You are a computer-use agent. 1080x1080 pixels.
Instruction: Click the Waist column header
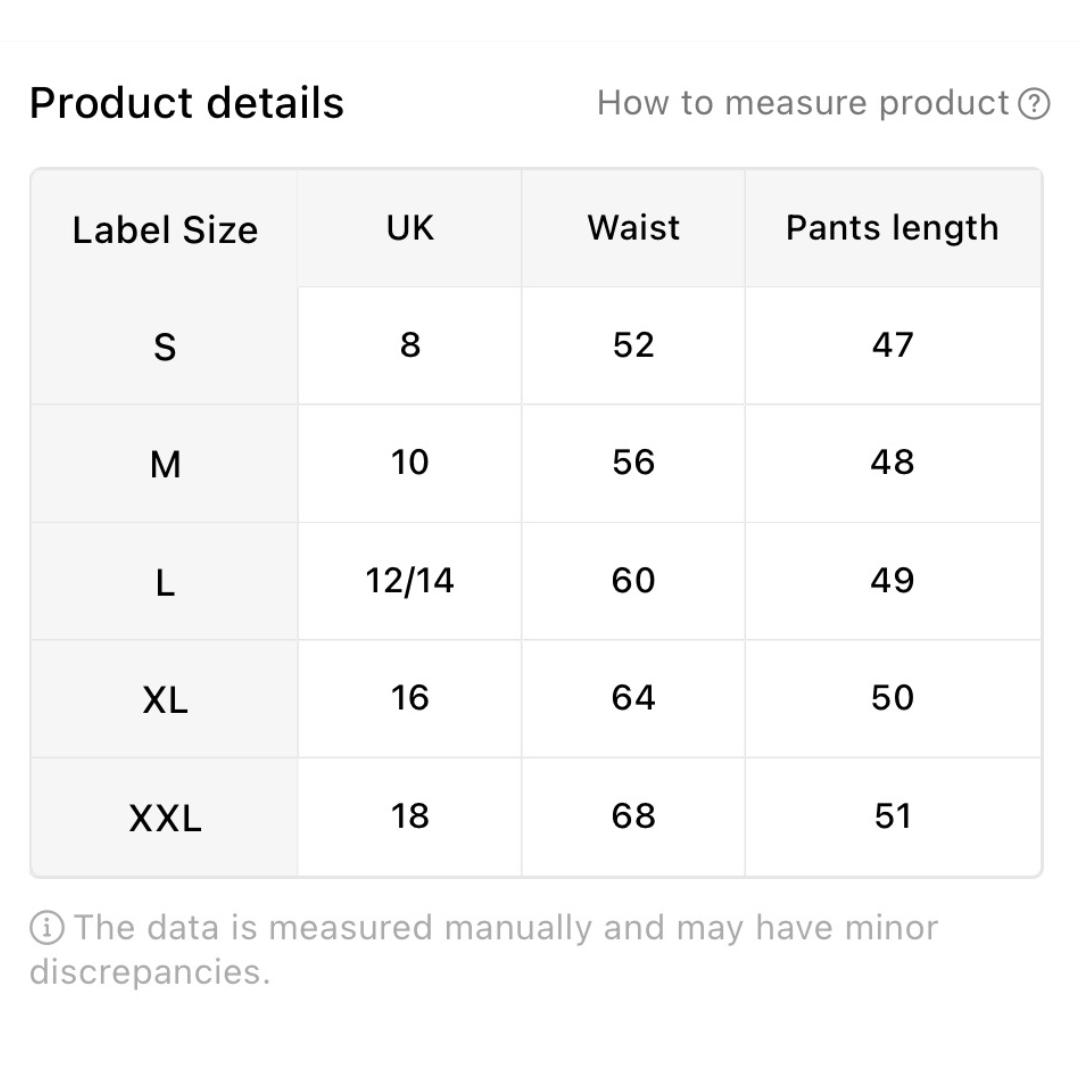point(633,228)
